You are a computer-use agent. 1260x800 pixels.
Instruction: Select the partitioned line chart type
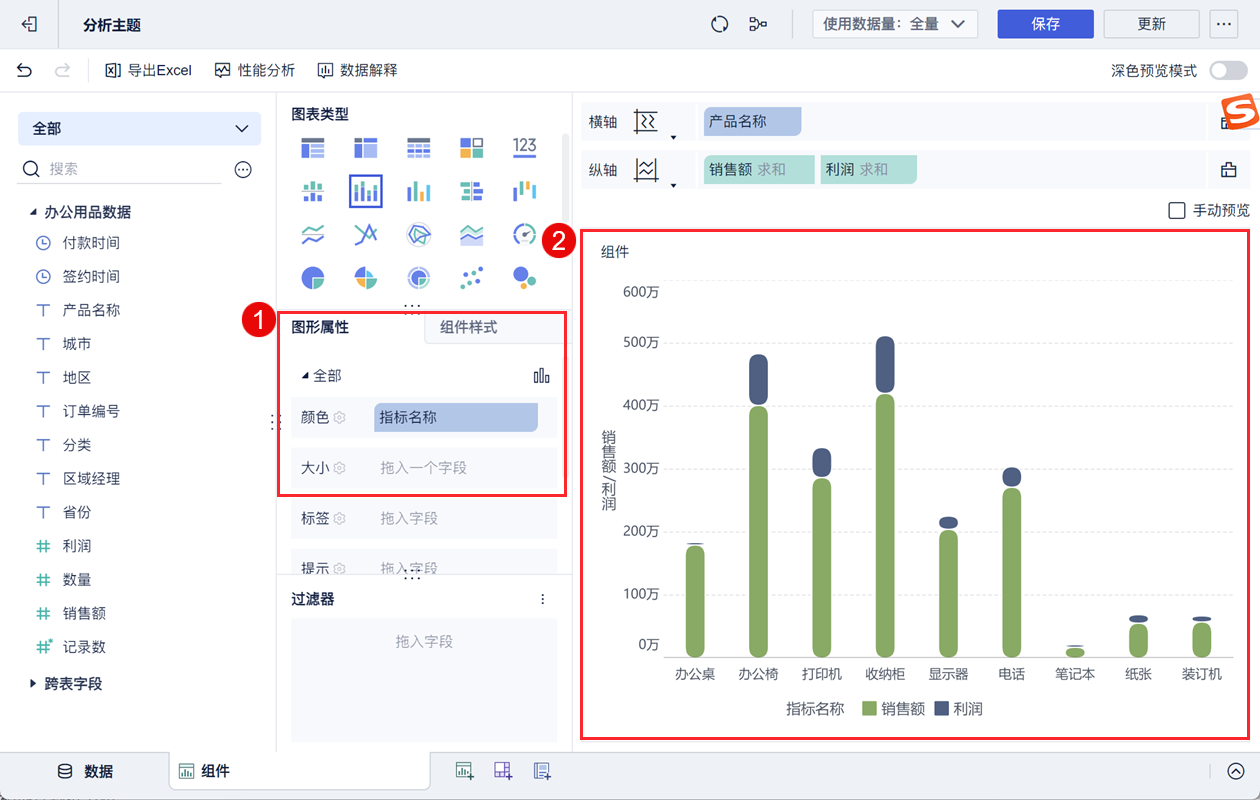point(313,234)
